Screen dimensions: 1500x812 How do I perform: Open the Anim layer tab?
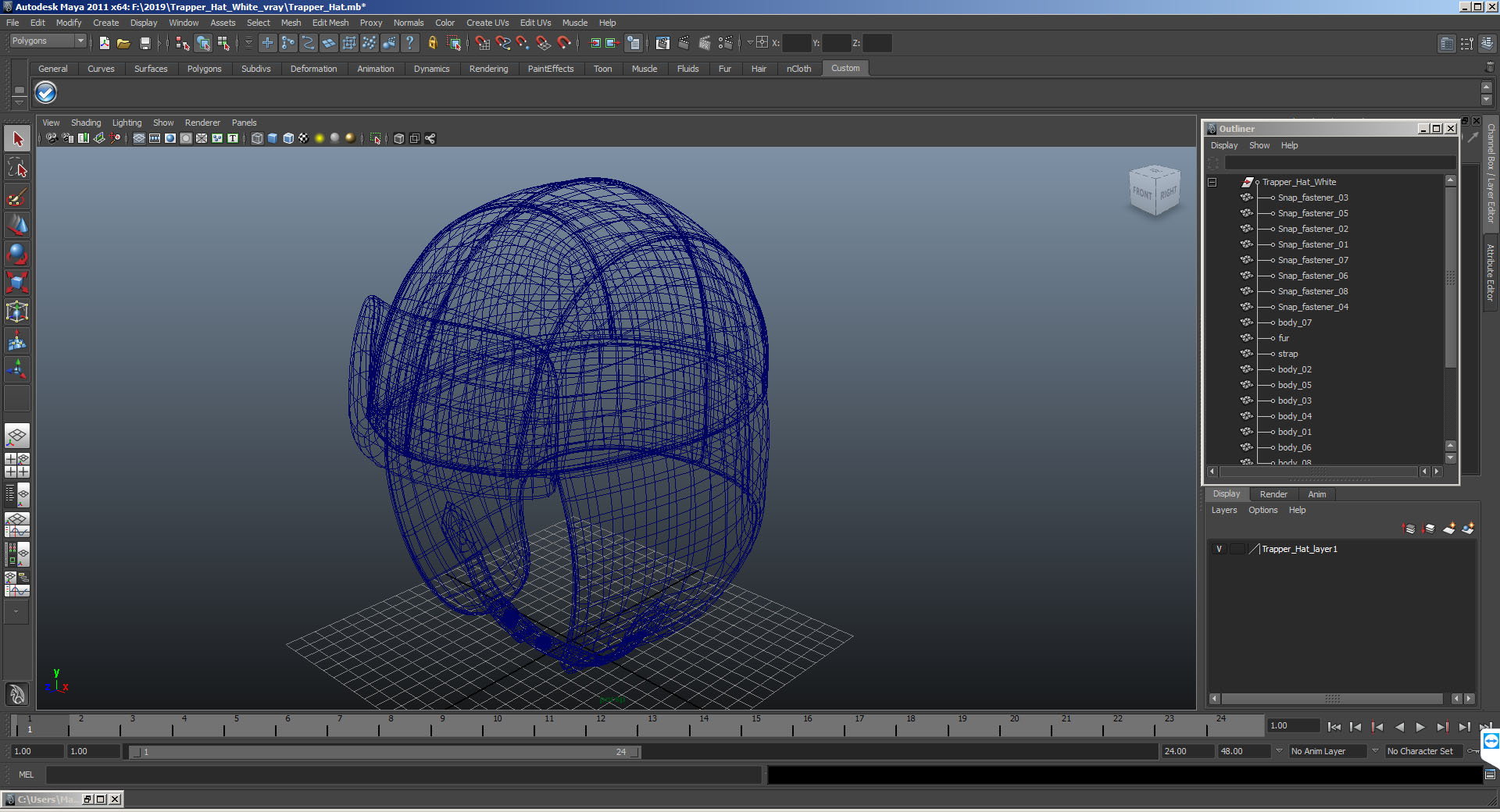coord(1317,494)
